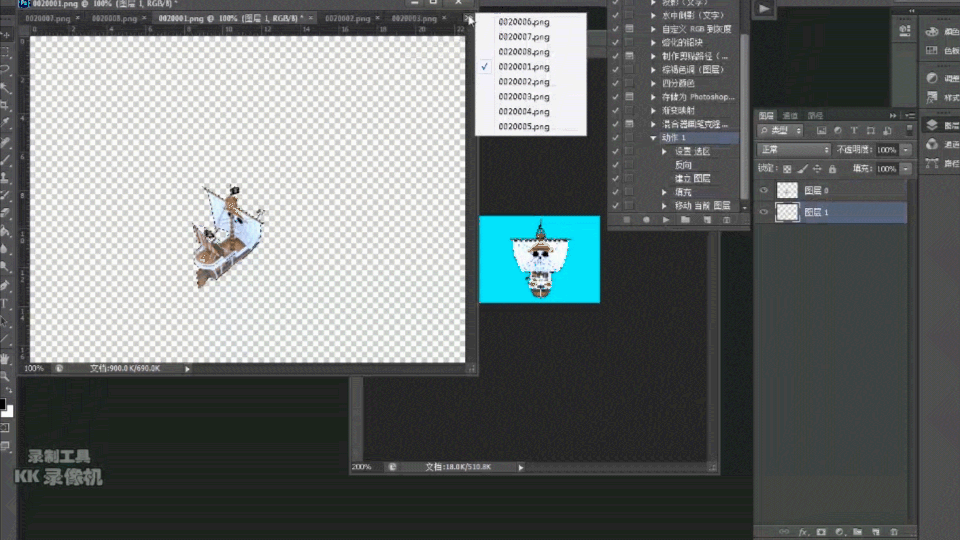Lock image pixels with the brush lock icon
The image size is (960, 540).
click(x=802, y=169)
